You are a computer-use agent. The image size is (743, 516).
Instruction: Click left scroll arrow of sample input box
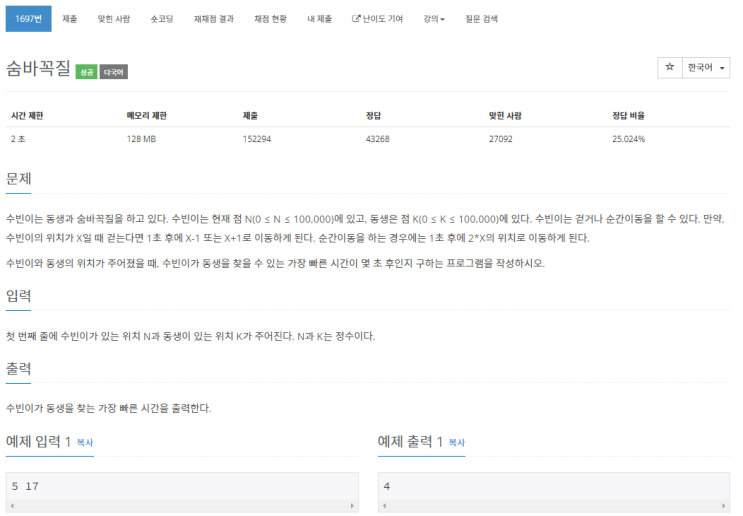[x=12, y=506]
